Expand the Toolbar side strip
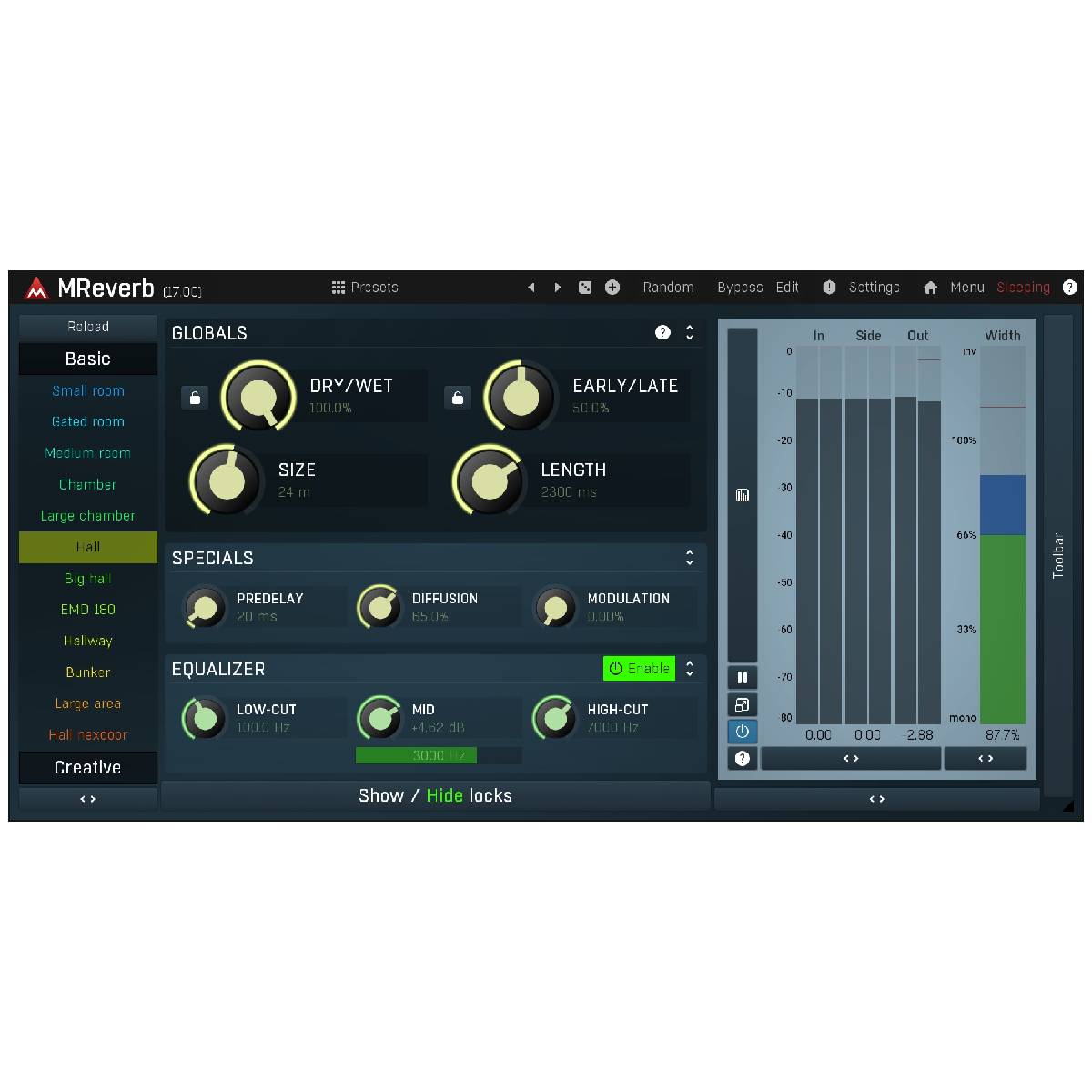The width and height of the screenshot is (1092, 1092). (1057, 556)
